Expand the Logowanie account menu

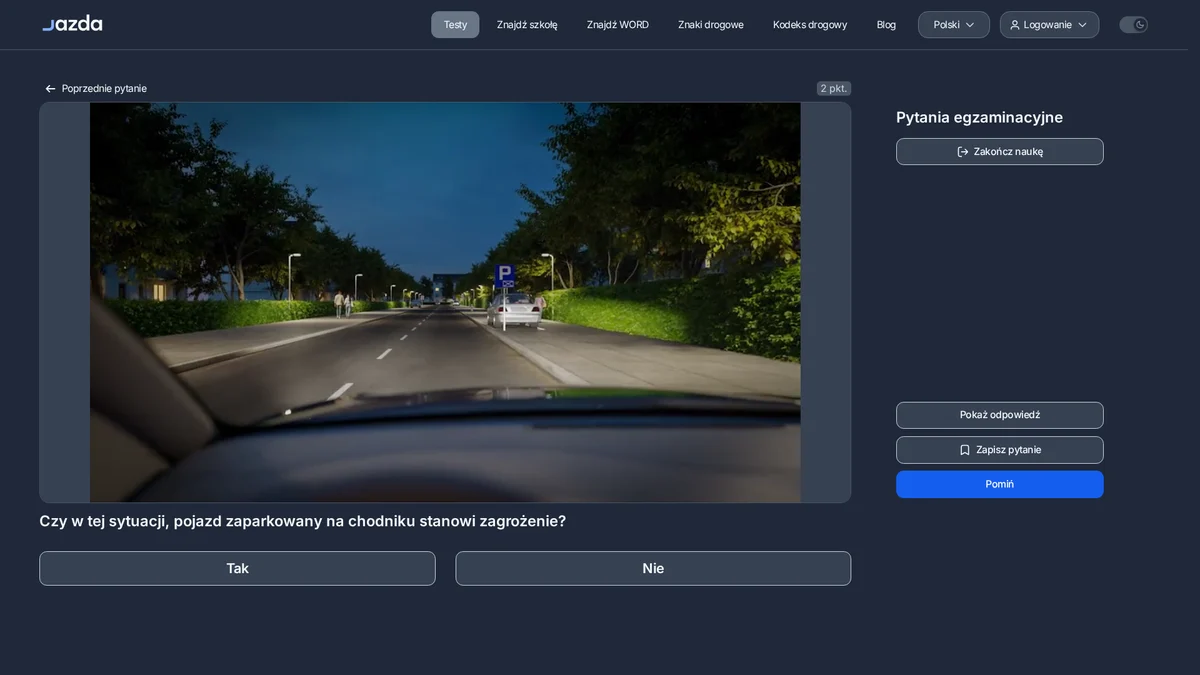[x=1049, y=25]
